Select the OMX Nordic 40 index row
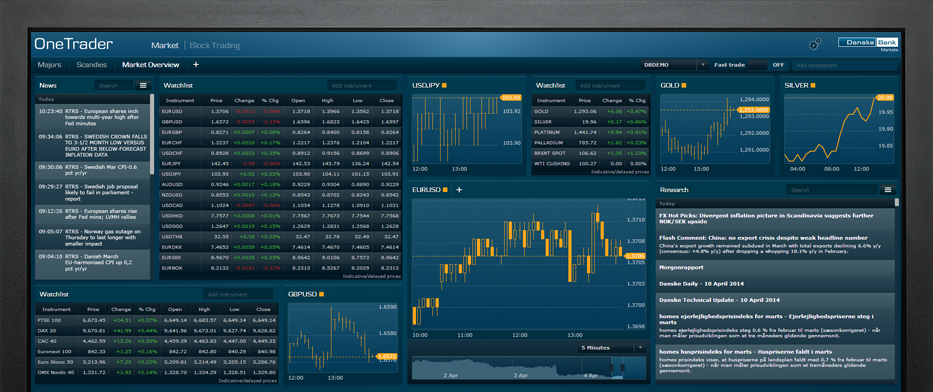933x392 pixels. pos(156,372)
